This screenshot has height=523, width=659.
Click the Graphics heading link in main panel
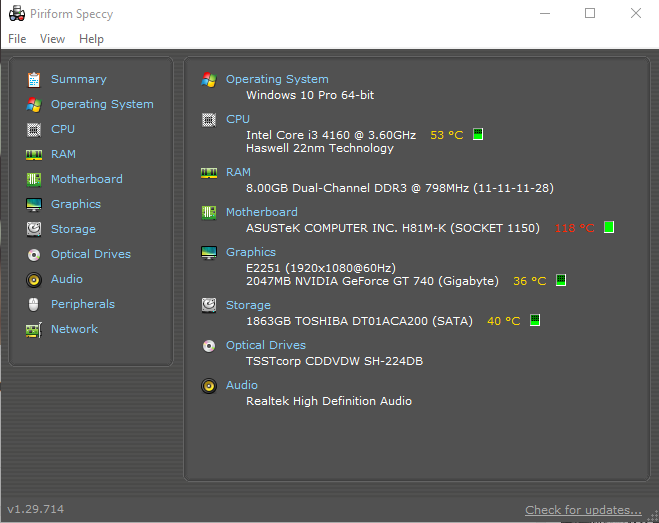251,252
